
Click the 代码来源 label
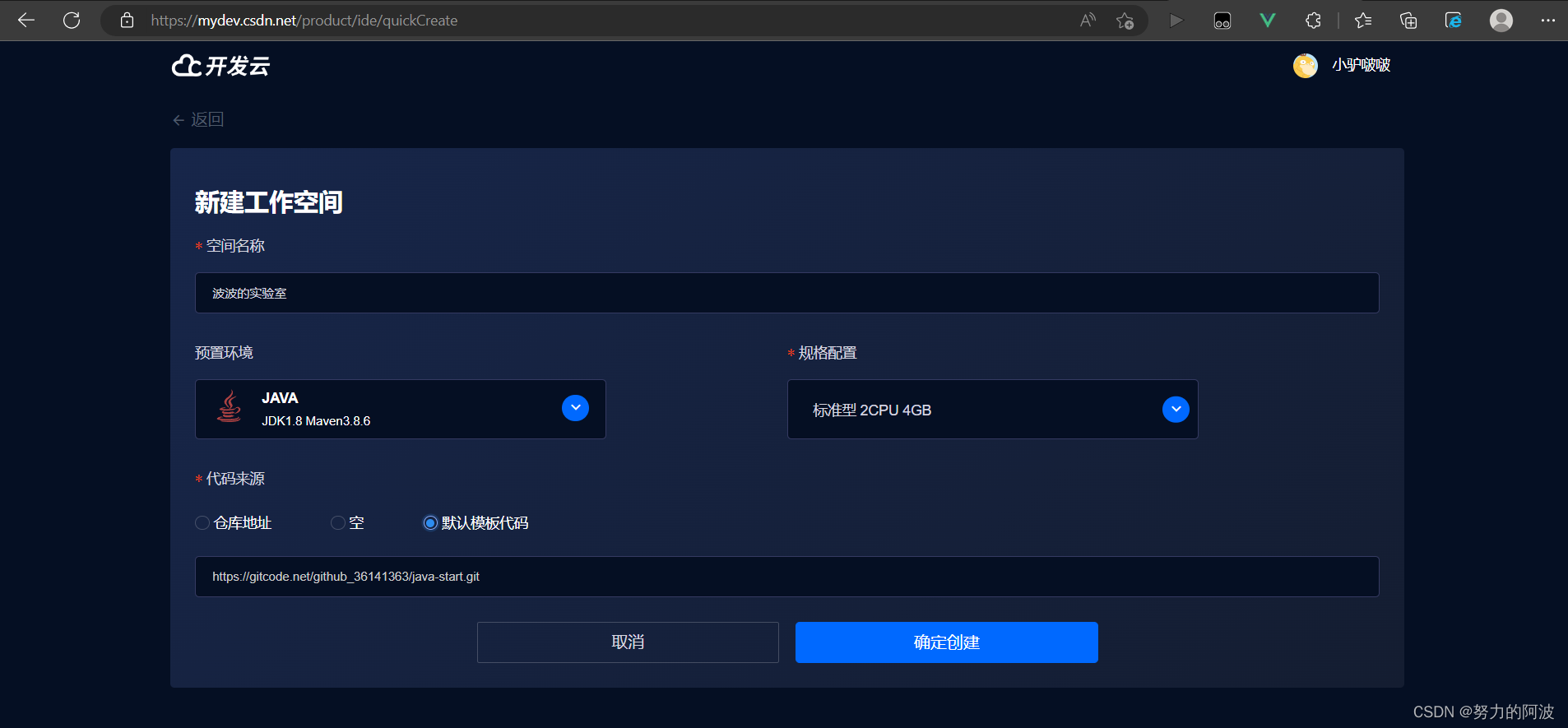[x=235, y=479]
